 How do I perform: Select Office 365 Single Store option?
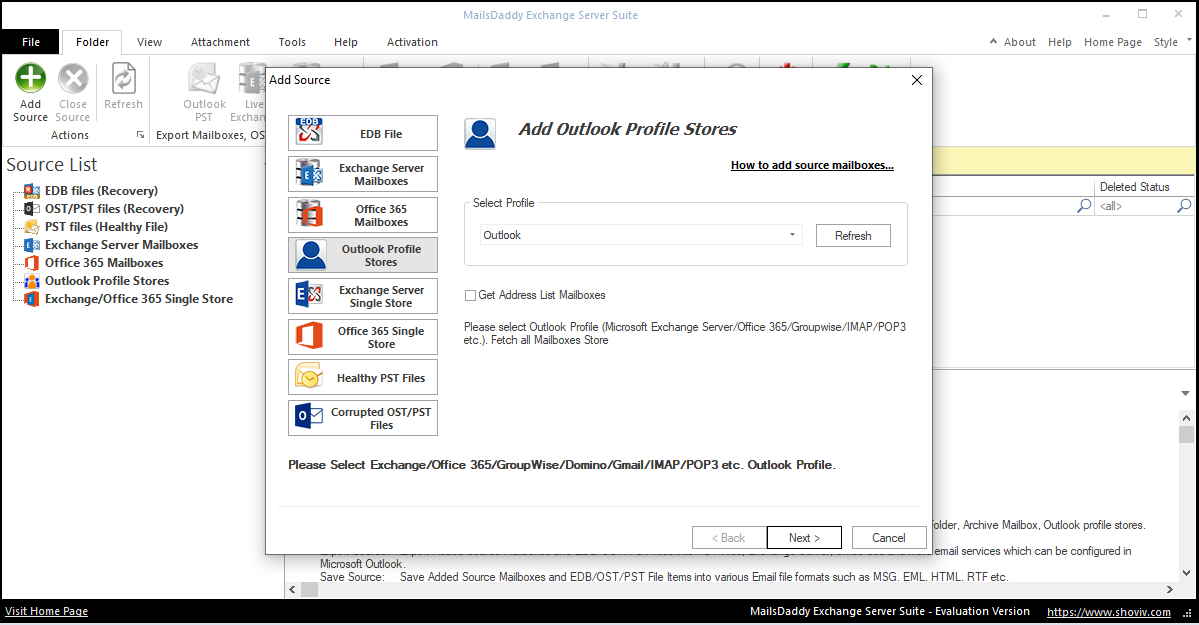point(362,337)
